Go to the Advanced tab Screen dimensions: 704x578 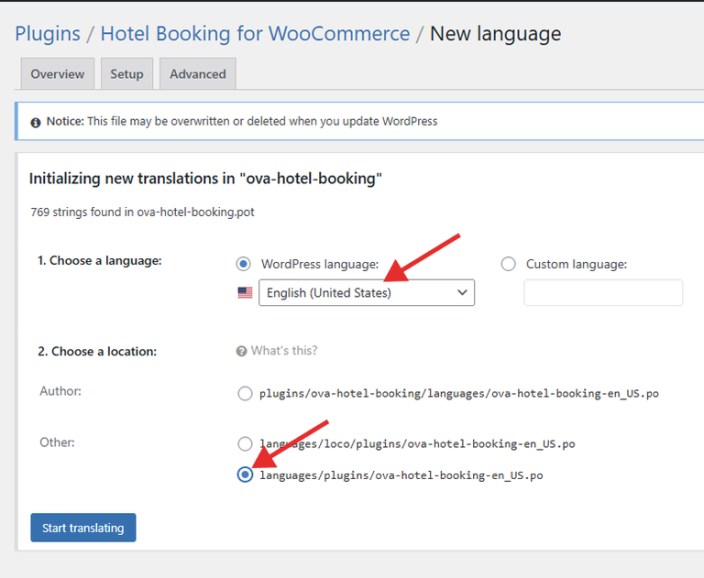pos(198,74)
